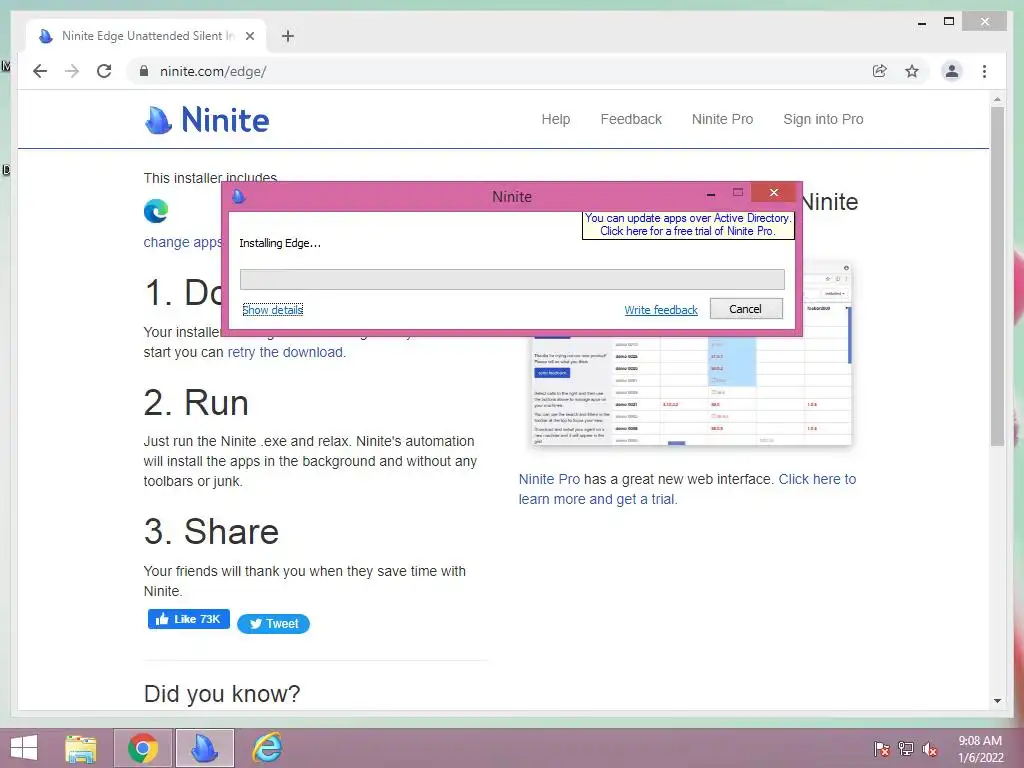Click Sign into Pro
Screen dimensions: 1024x768
point(823,119)
